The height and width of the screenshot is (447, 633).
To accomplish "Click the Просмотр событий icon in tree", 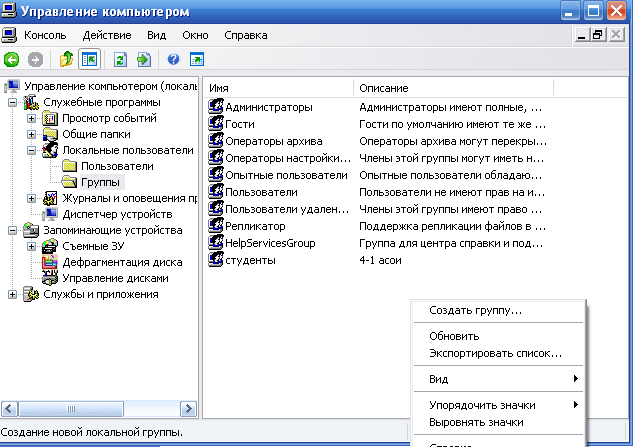I will (50, 118).
